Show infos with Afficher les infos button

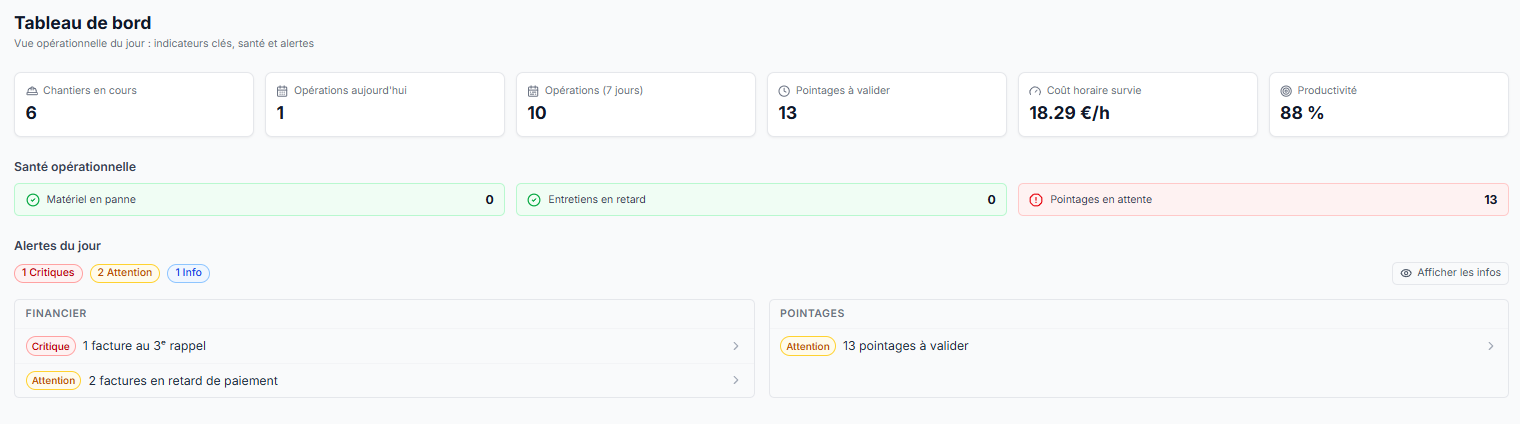tap(1450, 272)
